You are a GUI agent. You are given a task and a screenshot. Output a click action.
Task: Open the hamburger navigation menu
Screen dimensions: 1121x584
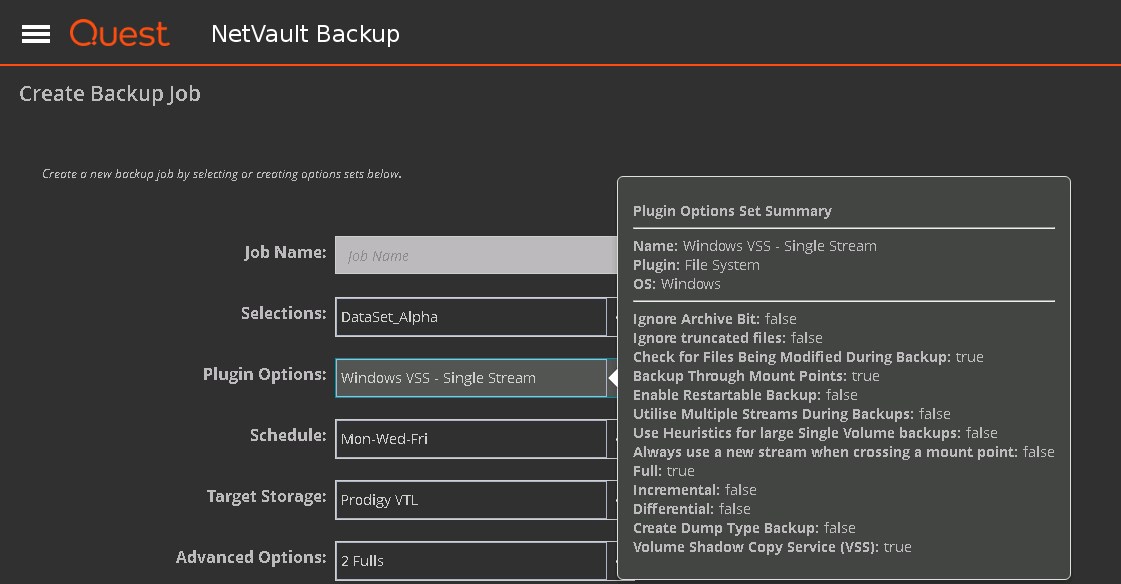[x=36, y=34]
